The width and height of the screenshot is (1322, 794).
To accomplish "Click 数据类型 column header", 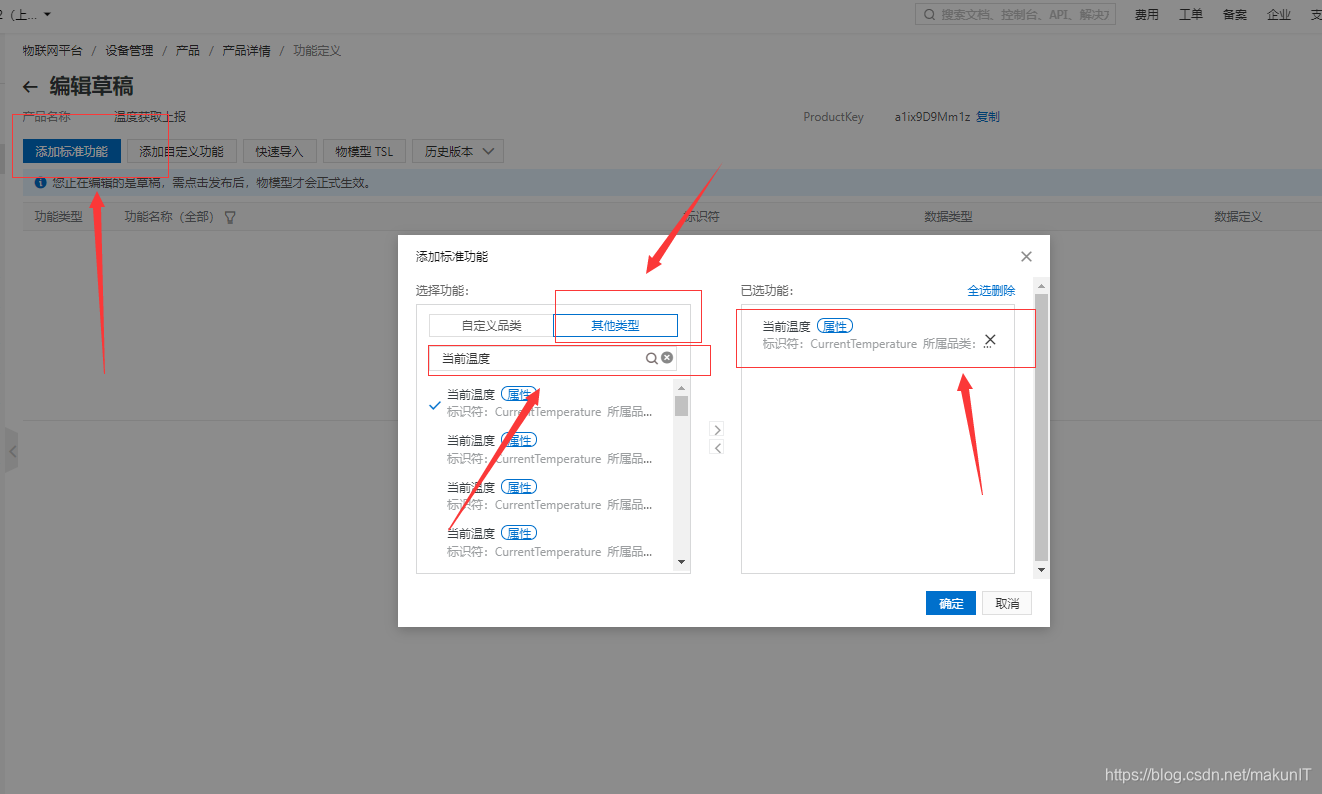I will 948,217.
